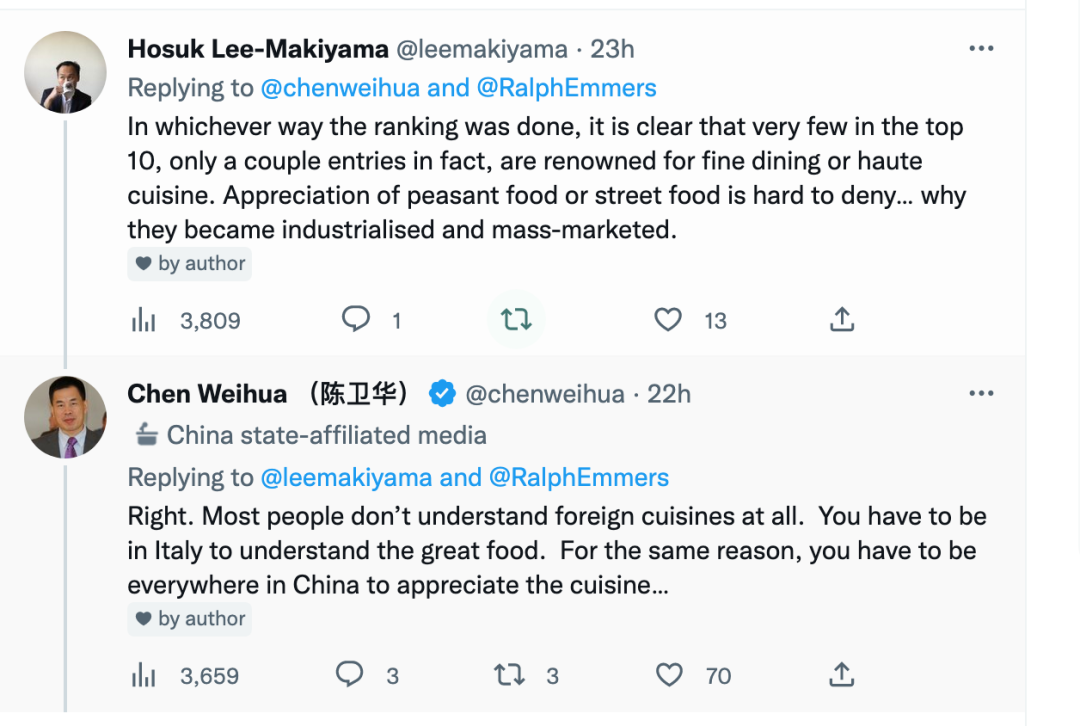Open Hosuk Lee-Makiyama's profile picture
1080x726 pixels.
point(65,72)
